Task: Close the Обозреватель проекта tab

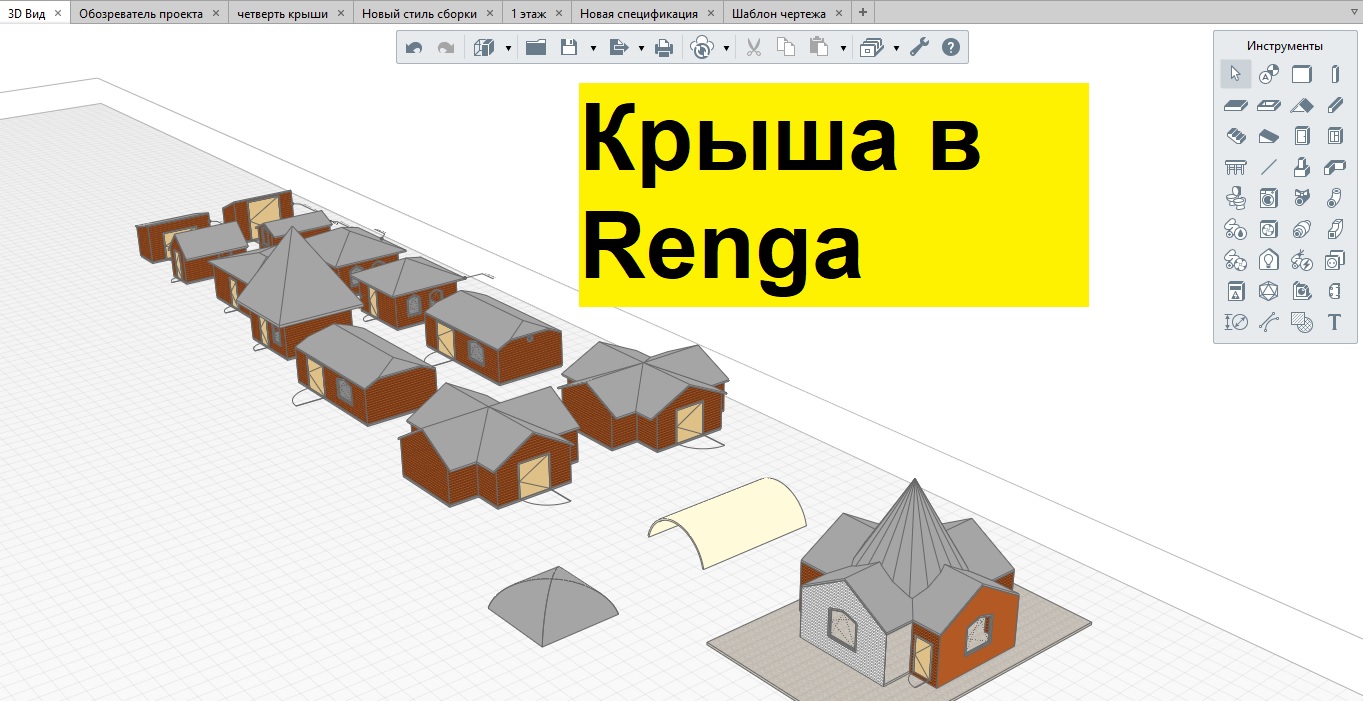Action: point(215,13)
